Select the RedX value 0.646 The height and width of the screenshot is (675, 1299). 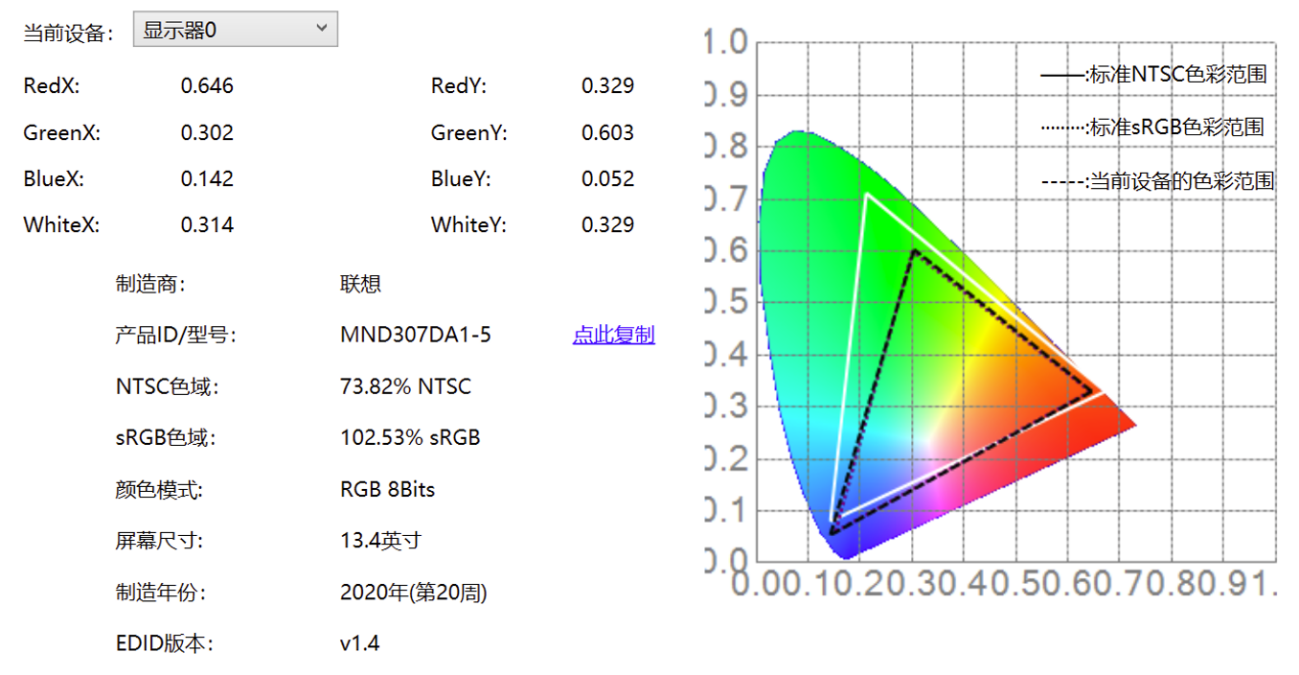click(x=207, y=86)
